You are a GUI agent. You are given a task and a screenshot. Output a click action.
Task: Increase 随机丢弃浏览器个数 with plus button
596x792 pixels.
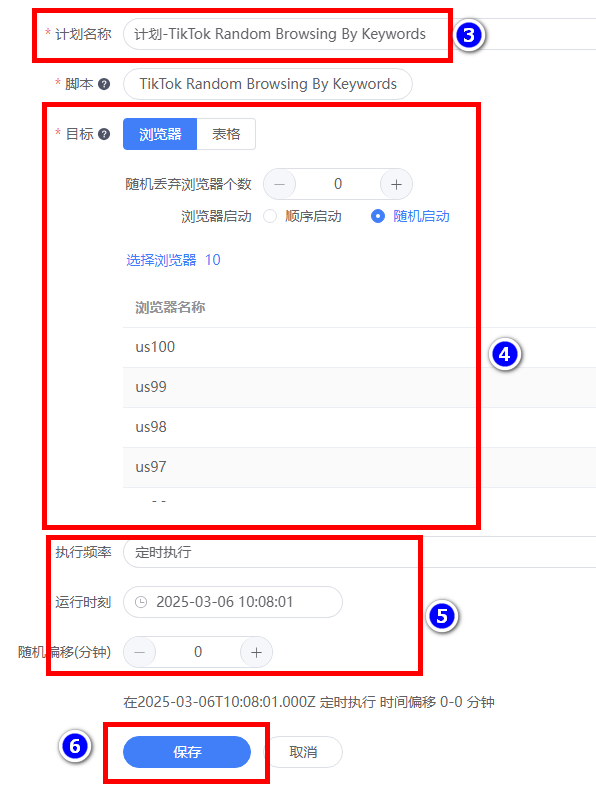point(396,184)
